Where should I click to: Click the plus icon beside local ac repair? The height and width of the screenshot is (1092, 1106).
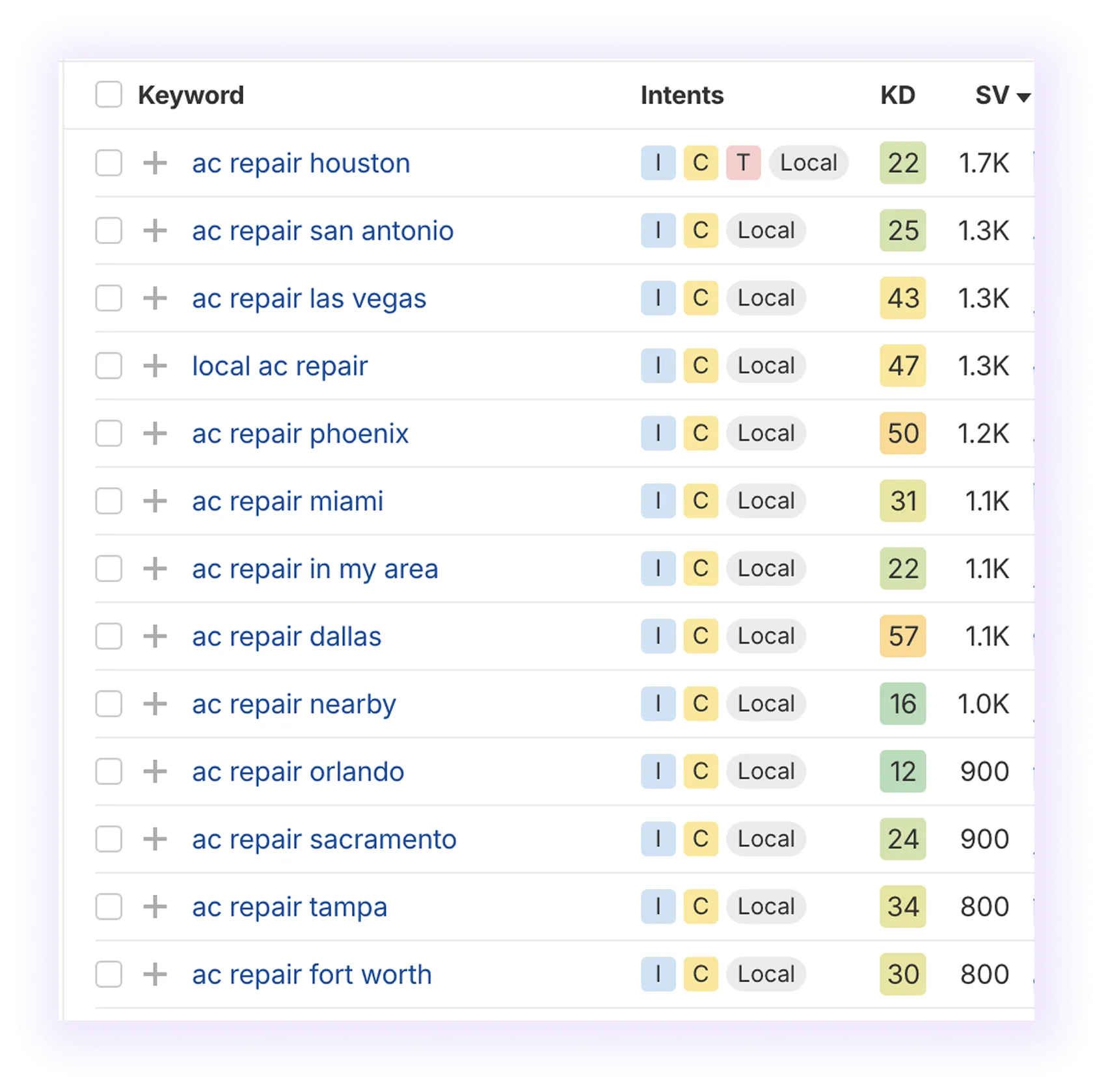155,366
